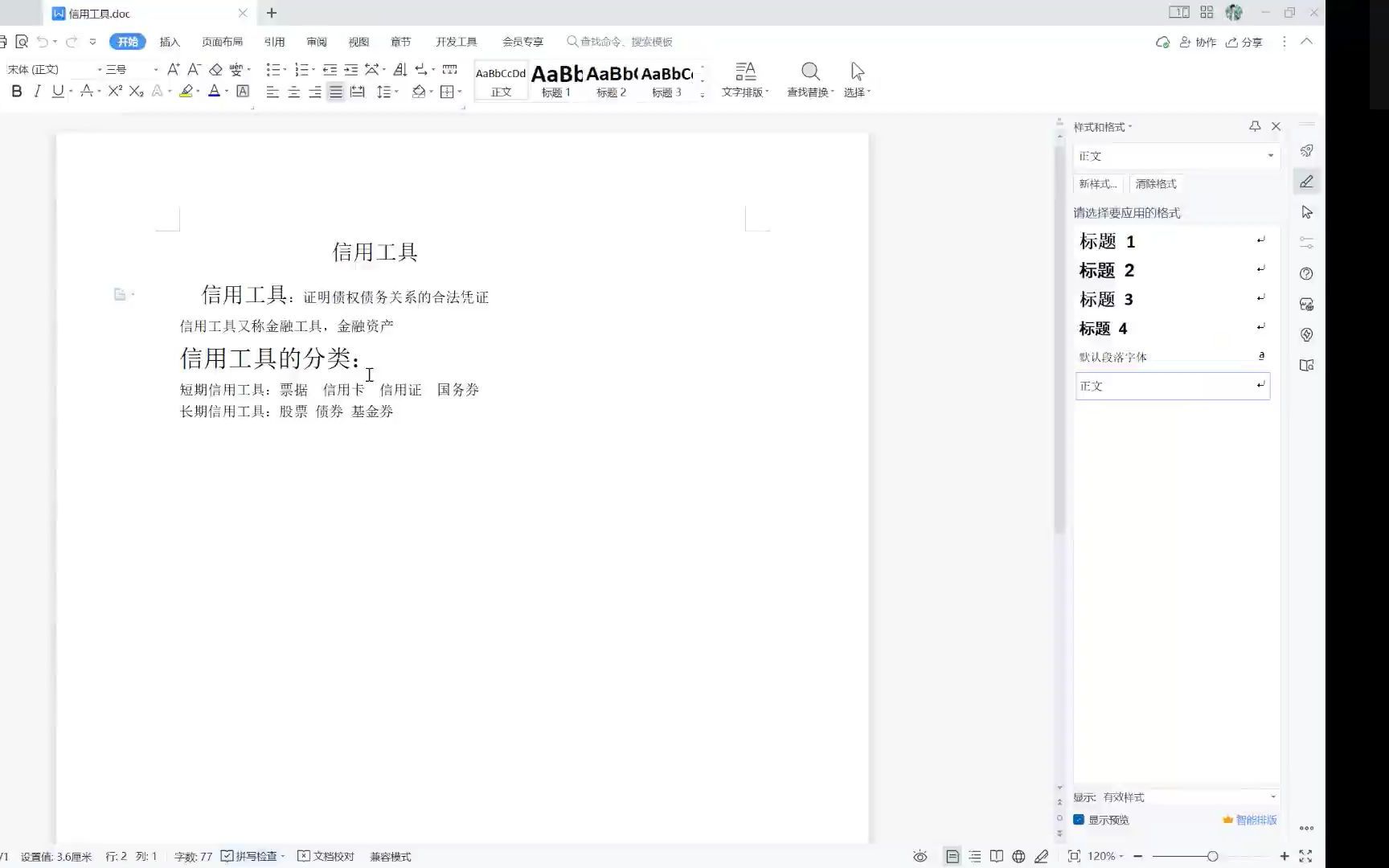The height and width of the screenshot is (868, 1389).
Task: Switch to outline view in status bar
Action: (x=974, y=857)
